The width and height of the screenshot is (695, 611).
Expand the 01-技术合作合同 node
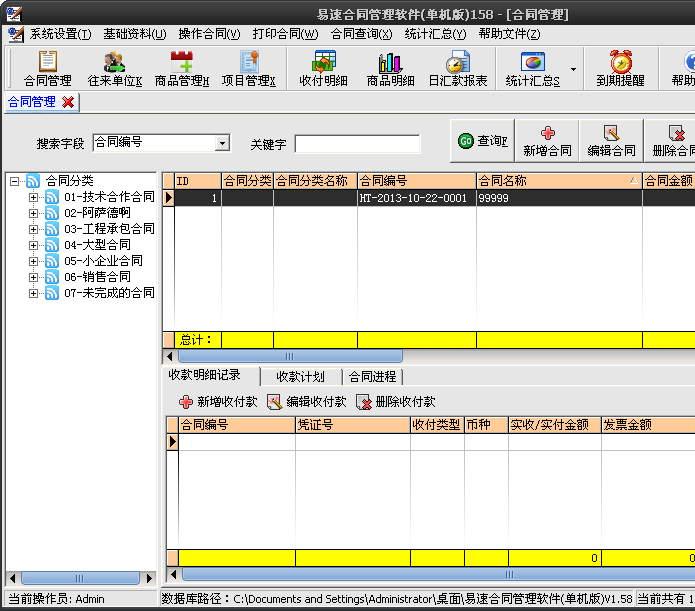tap(33, 197)
